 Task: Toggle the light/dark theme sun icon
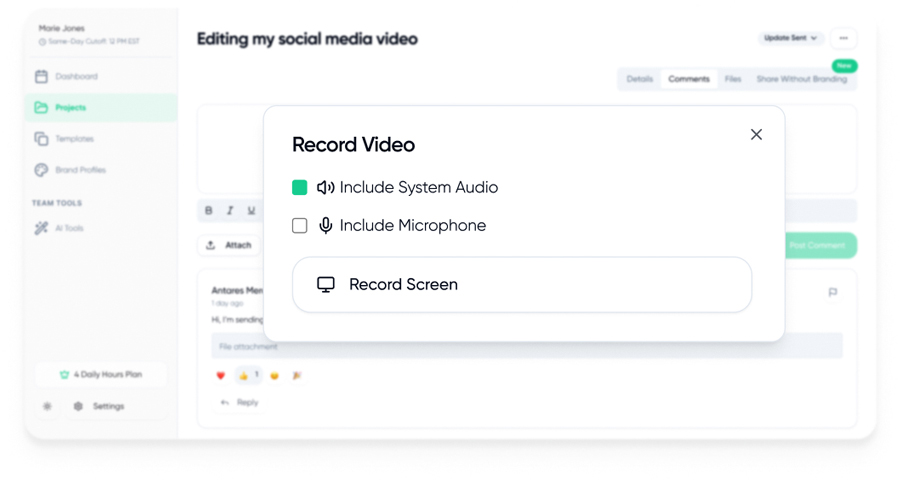pyautogui.click(x=47, y=406)
